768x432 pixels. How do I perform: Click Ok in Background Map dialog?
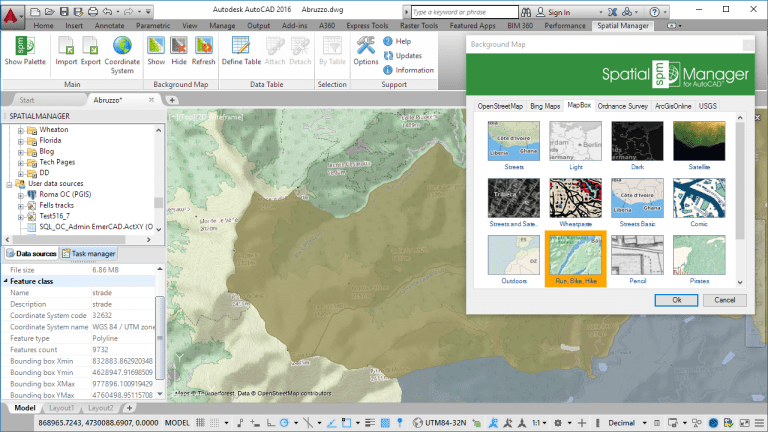coord(676,300)
